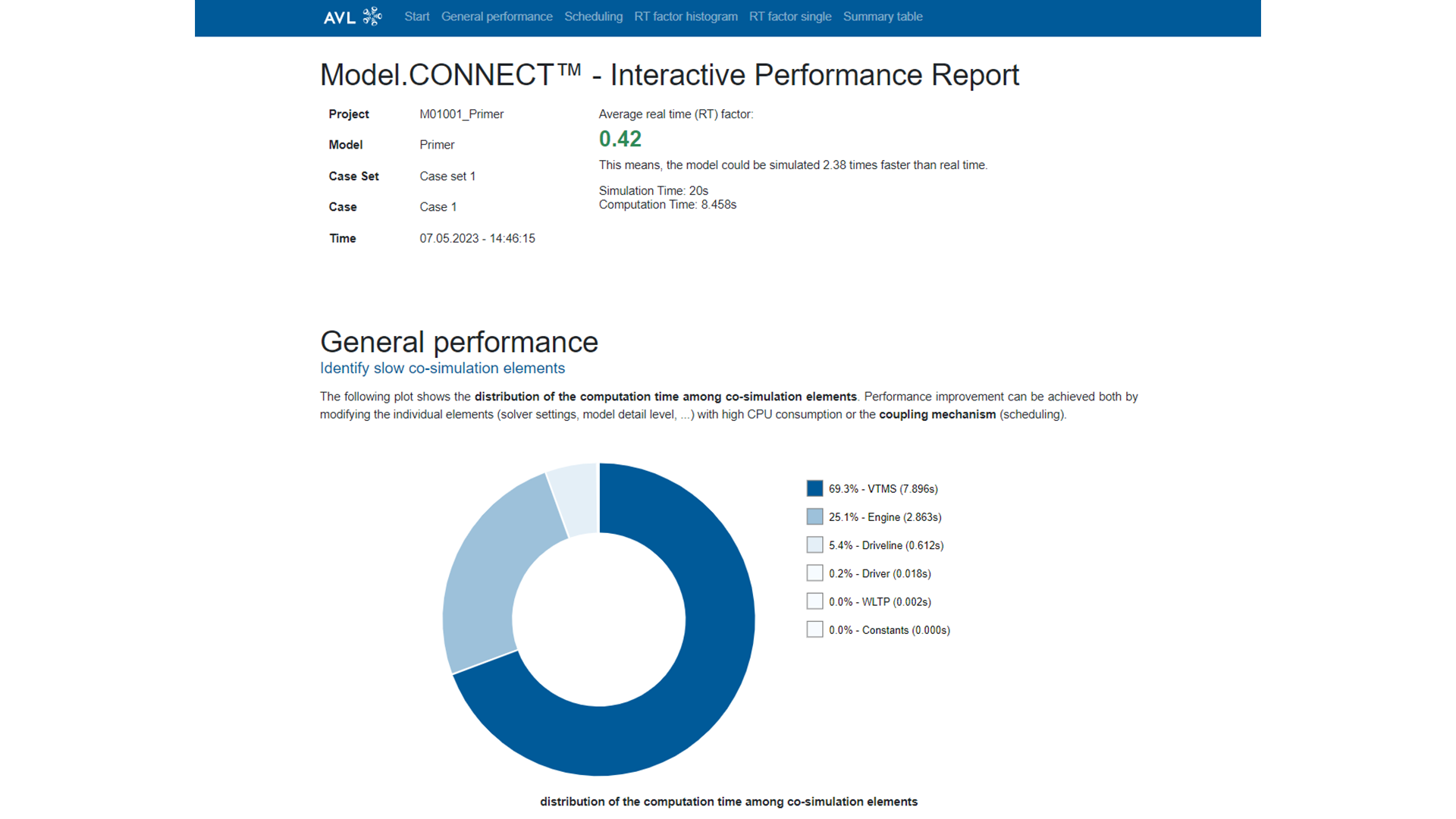Click the chart caption below donut

pyautogui.click(x=729, y=802)
